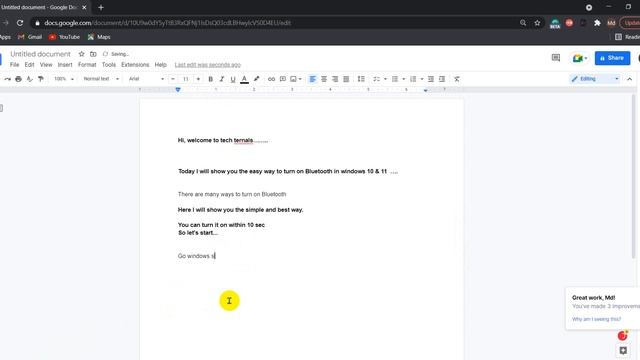Click the checklist icon
640x360 pixels.
click(376, 79)
